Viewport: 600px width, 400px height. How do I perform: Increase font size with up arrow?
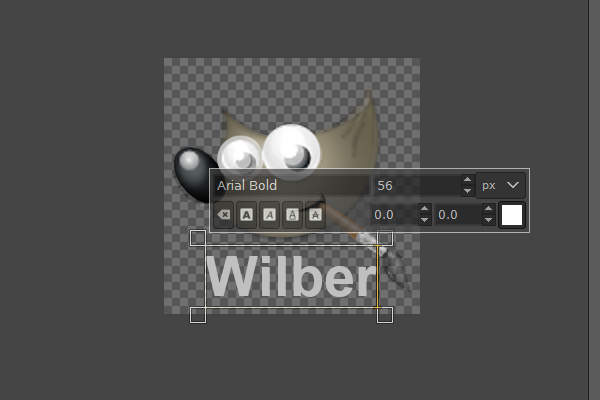[x=467, y=180]
